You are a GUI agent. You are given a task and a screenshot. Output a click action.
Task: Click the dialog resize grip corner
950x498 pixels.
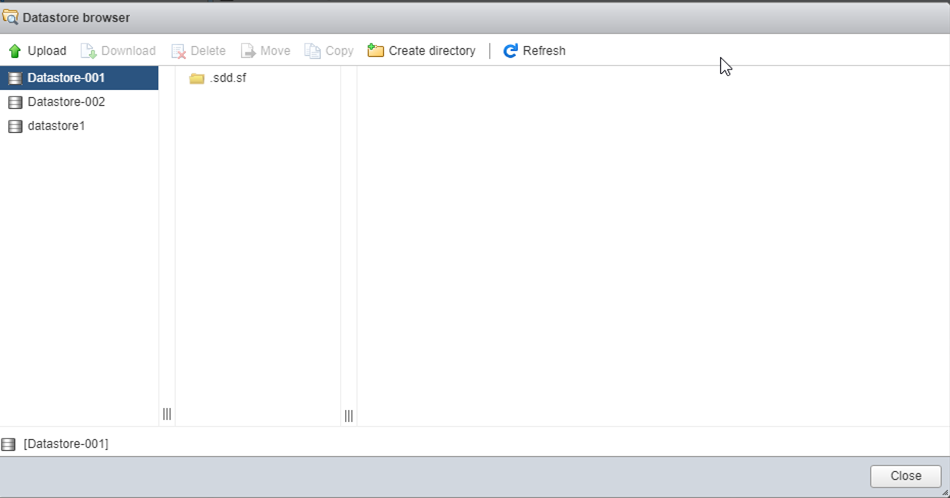pos(945,493)
